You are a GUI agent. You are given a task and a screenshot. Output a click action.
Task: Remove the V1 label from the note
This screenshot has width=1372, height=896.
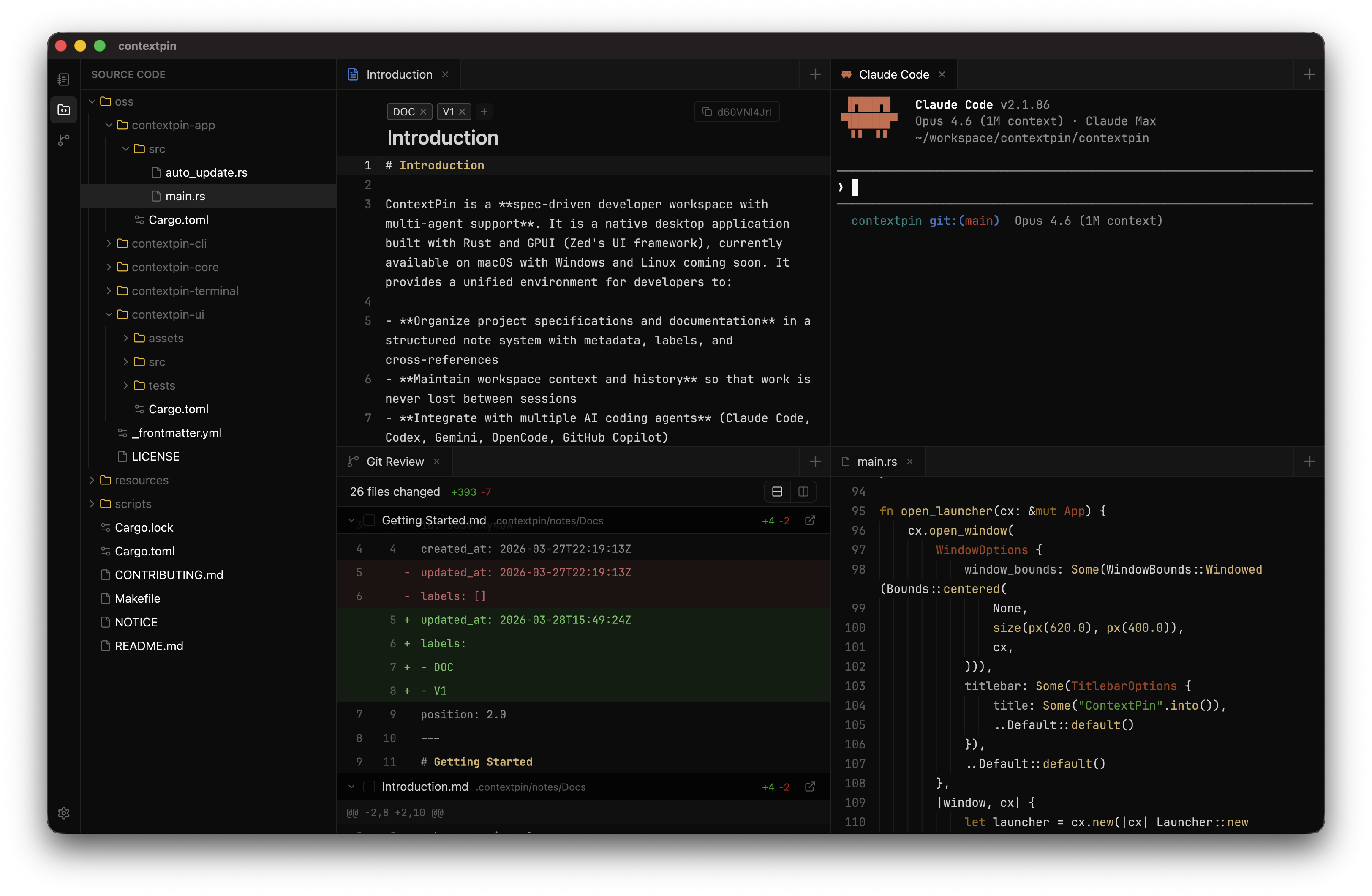pos(462,111)
